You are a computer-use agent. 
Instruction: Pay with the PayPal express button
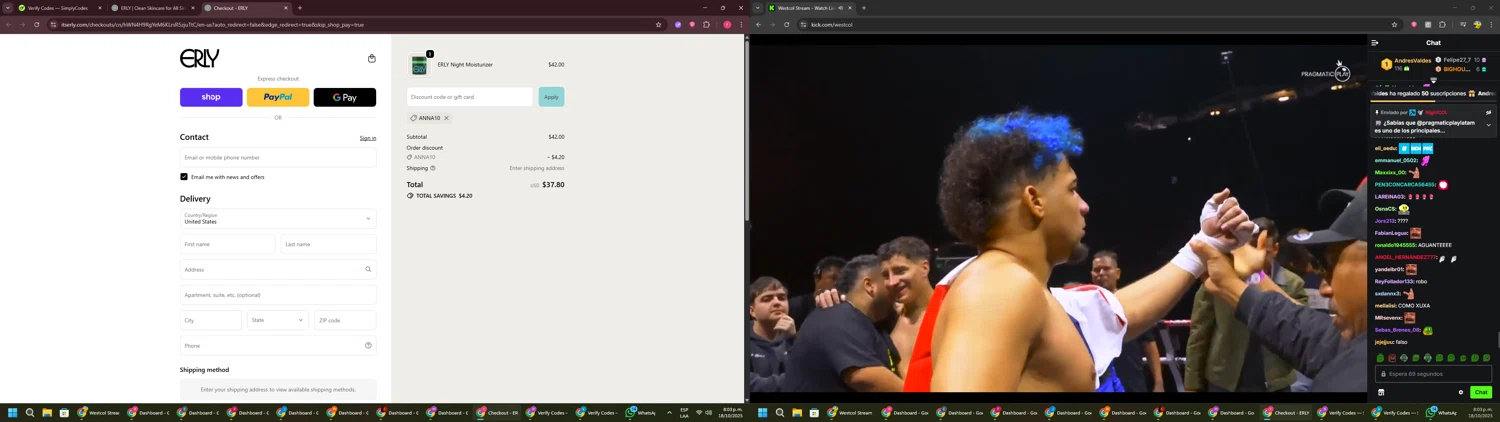pos(278,97)
